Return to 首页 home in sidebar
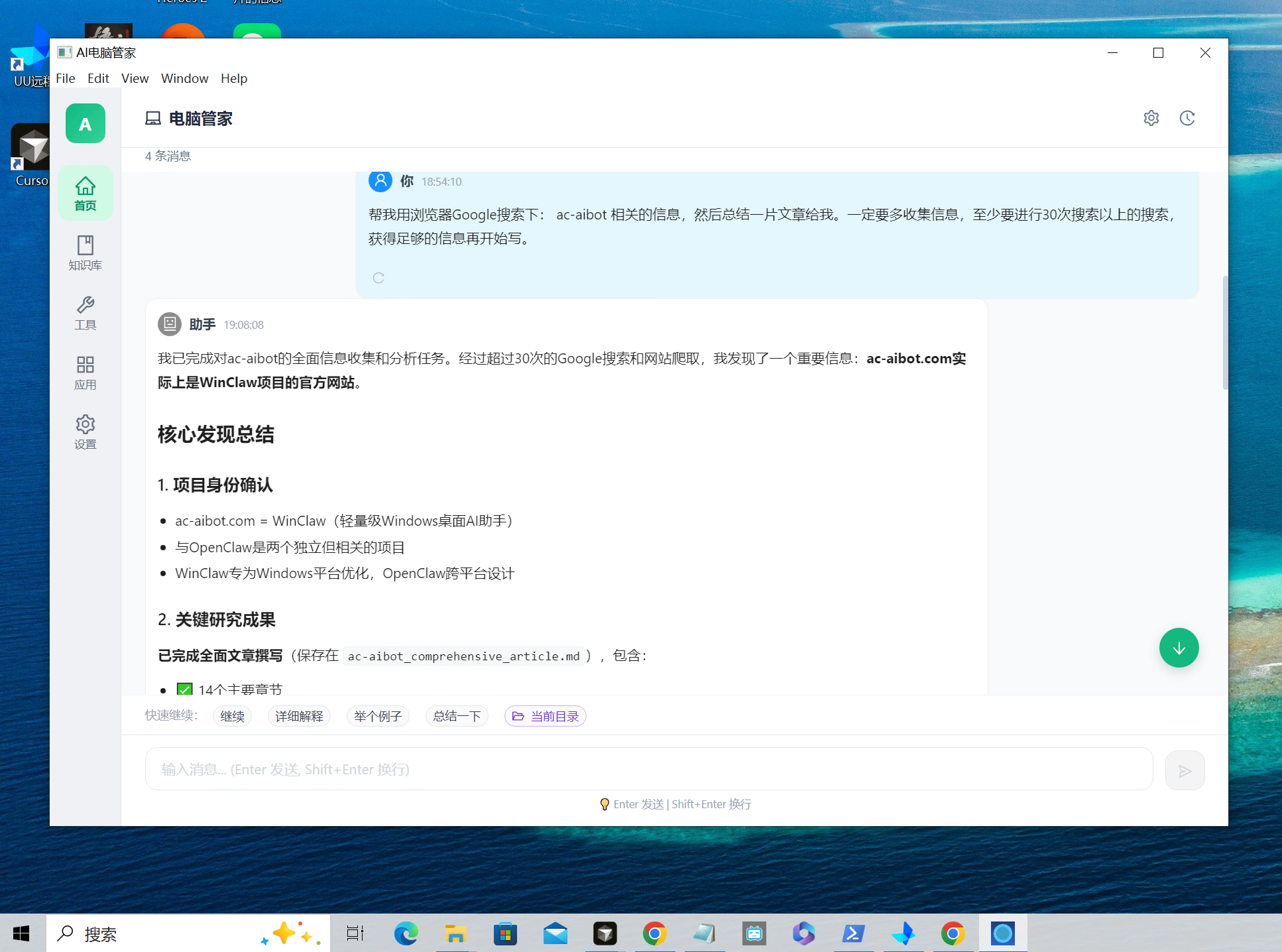 [85, 192]
